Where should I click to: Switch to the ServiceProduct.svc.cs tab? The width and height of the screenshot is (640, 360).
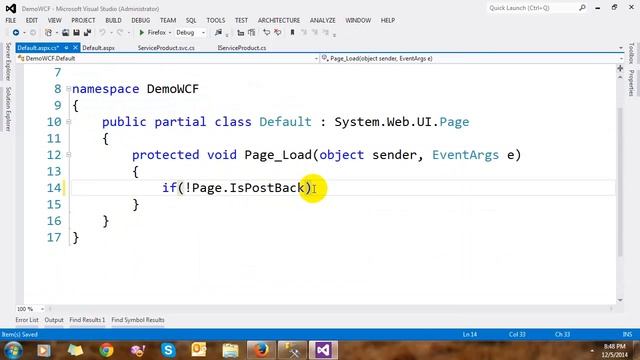pyautogui.click(x=166, y=48)
